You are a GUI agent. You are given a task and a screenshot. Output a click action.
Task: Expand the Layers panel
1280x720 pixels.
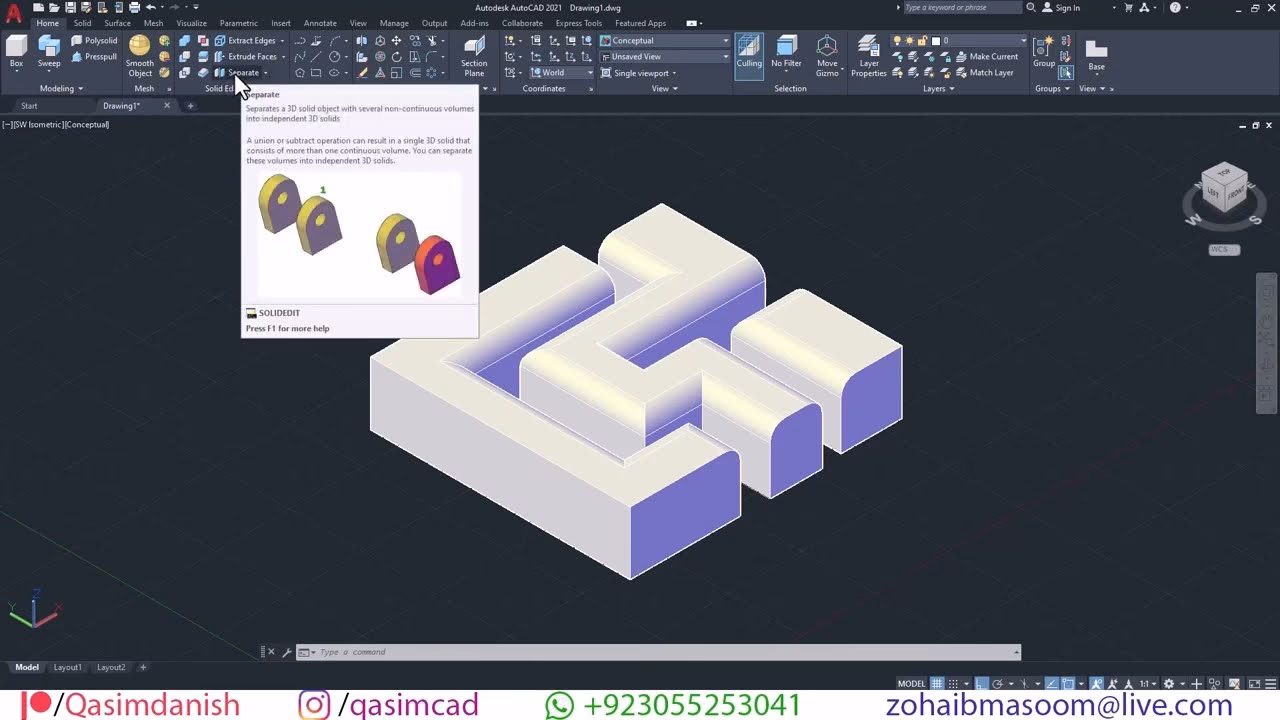(x=938, y=88)
